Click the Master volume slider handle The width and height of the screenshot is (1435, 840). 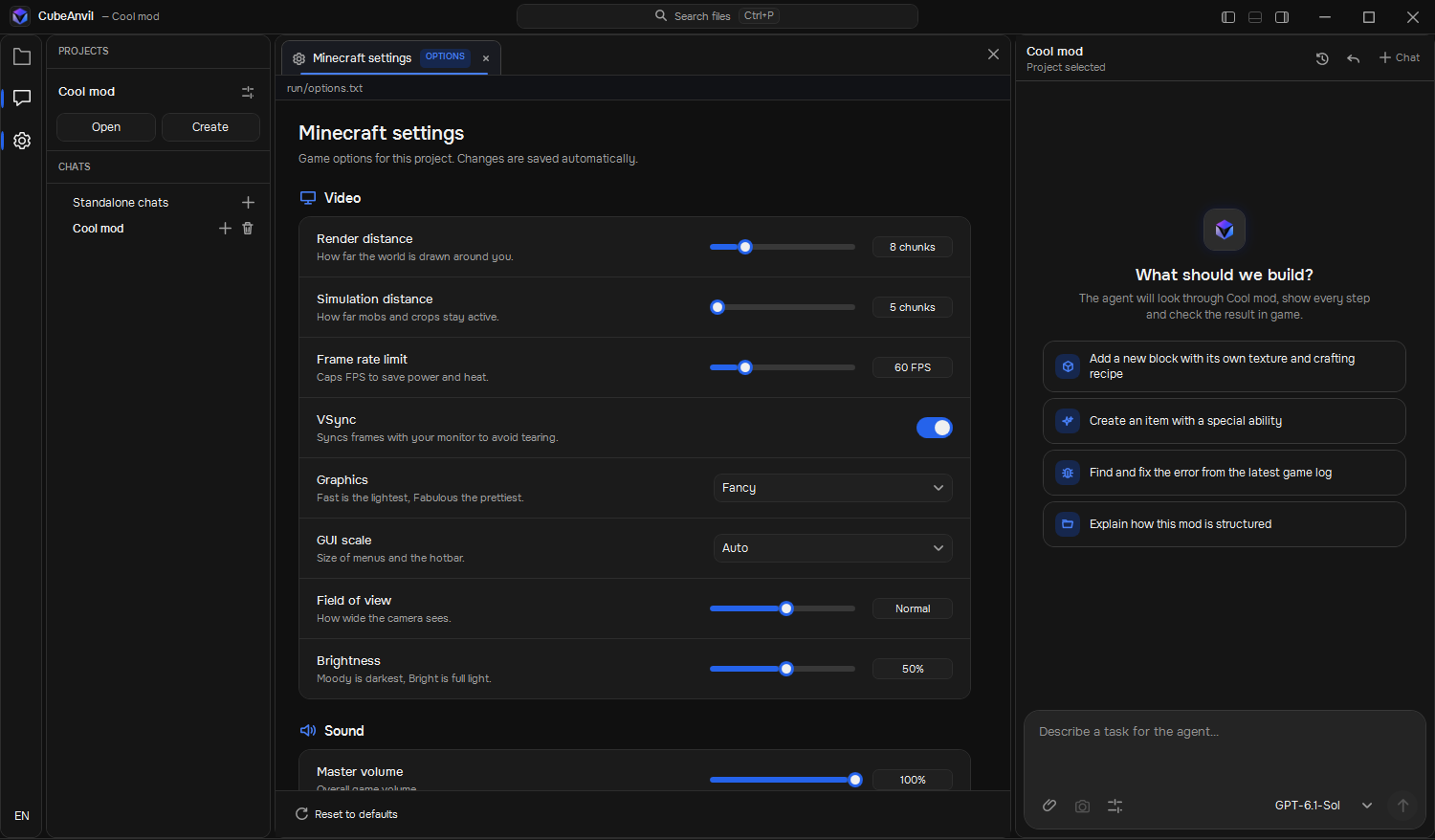855,780
